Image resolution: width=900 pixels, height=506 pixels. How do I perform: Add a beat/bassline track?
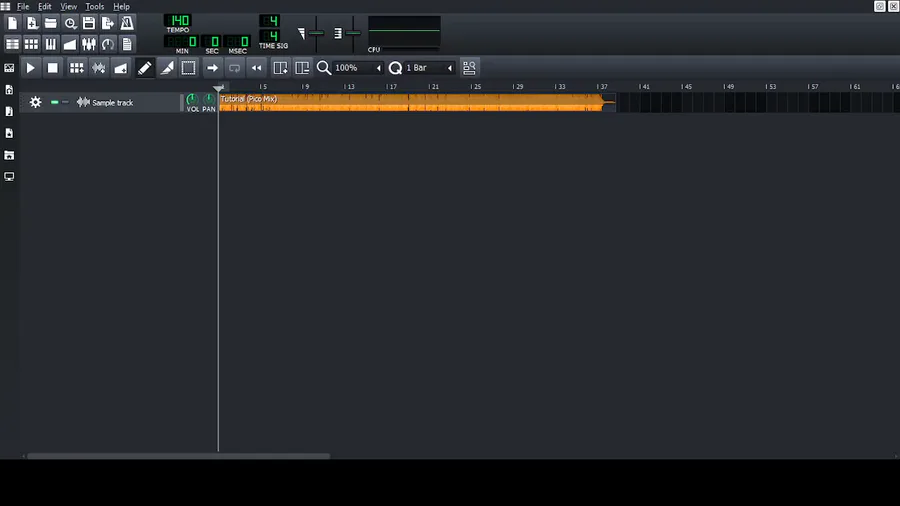coord(76,68)
